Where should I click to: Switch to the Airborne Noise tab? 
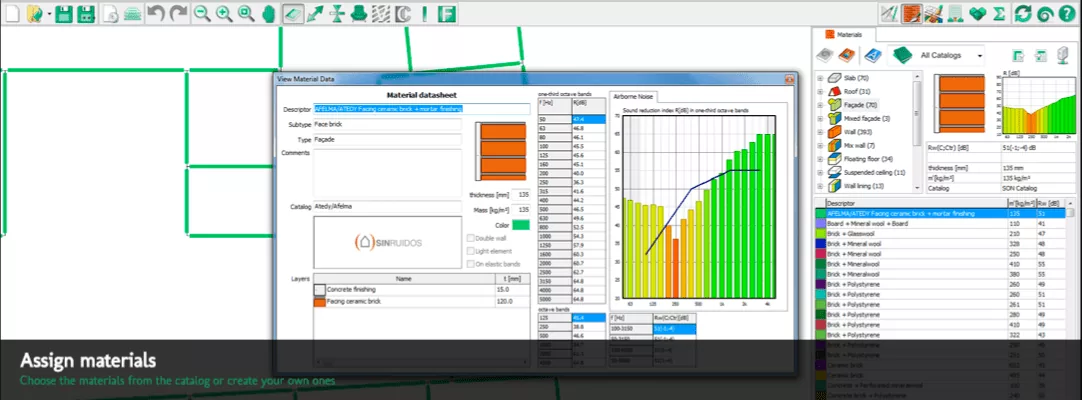point(636,98)
